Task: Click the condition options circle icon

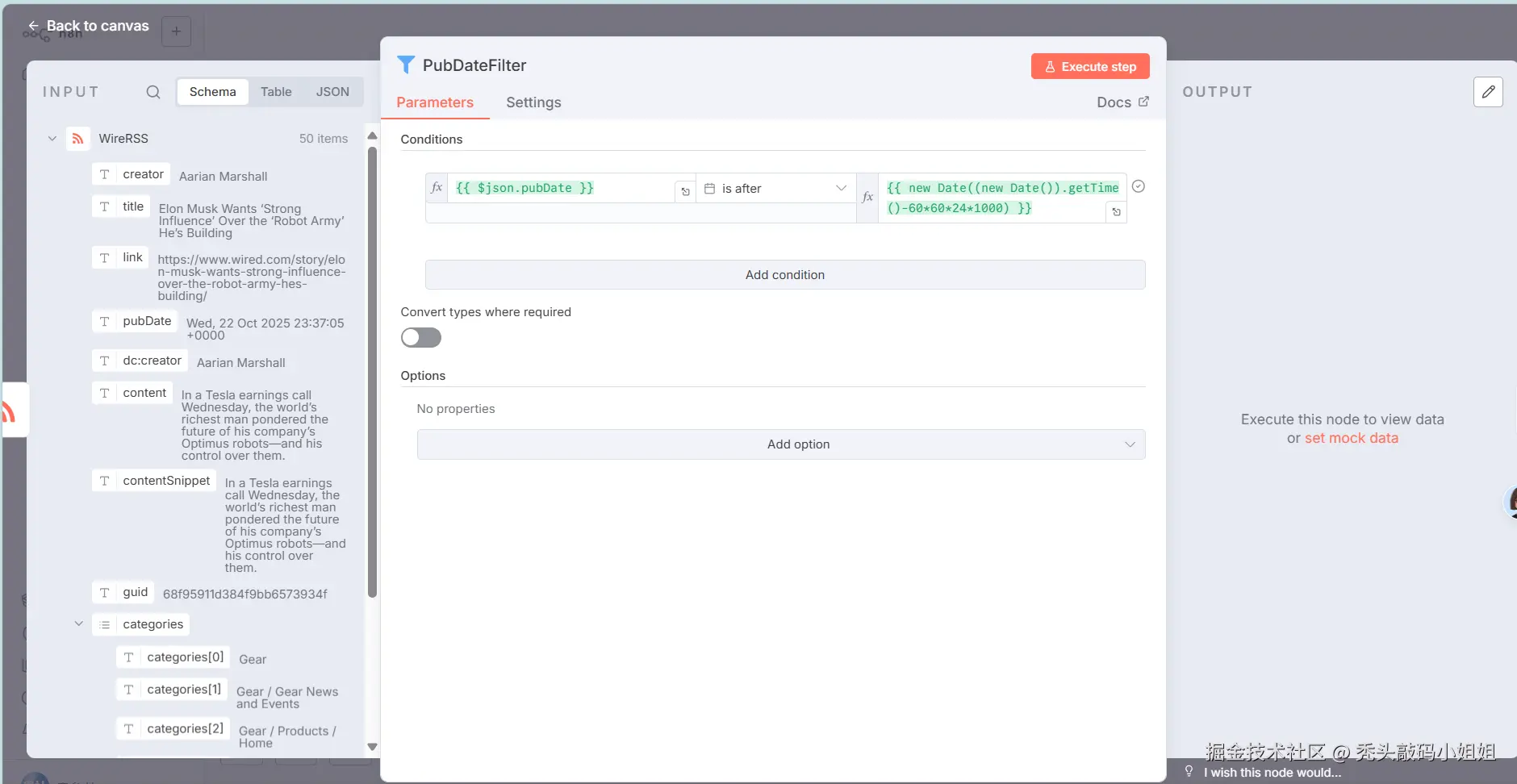Action: point(1139,186)
